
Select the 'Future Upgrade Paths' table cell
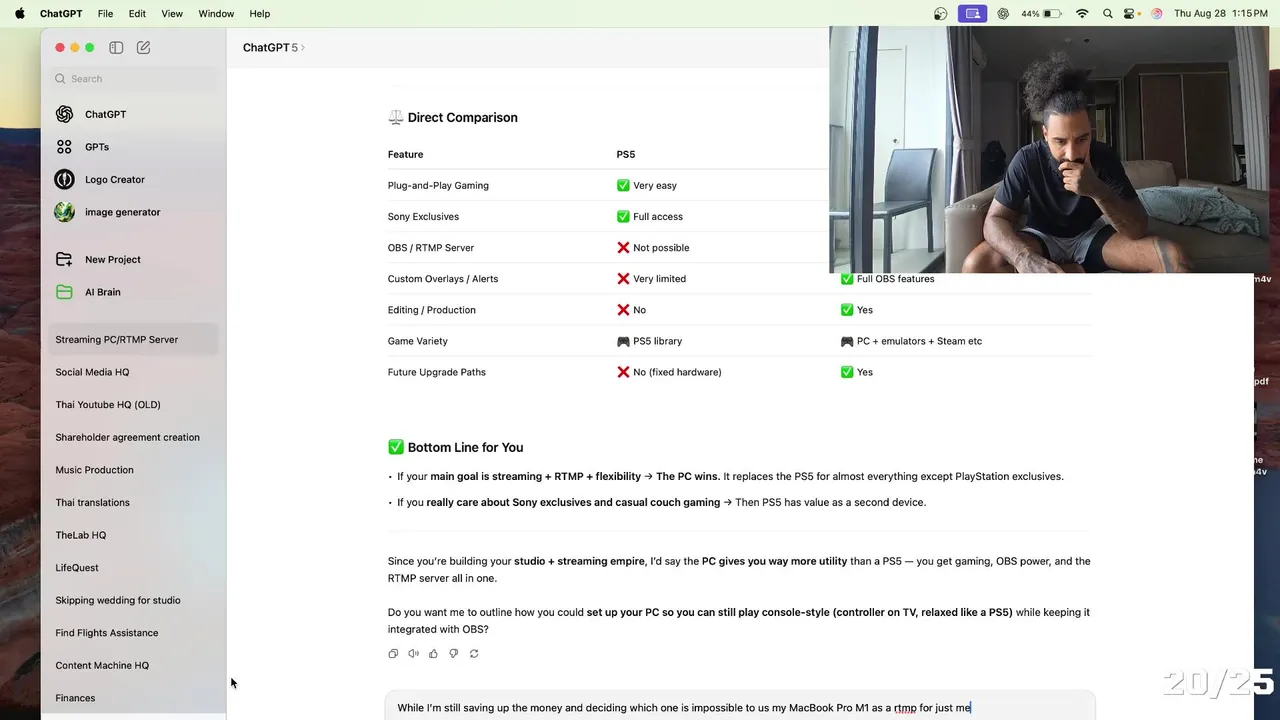437,372
